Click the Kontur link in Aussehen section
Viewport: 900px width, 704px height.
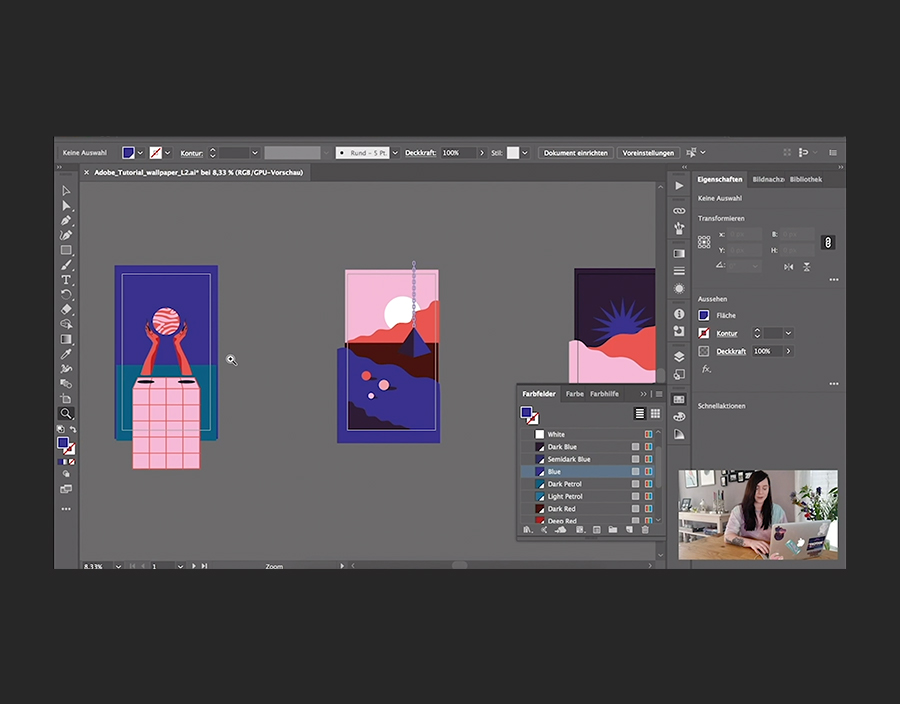click(727, 333)
